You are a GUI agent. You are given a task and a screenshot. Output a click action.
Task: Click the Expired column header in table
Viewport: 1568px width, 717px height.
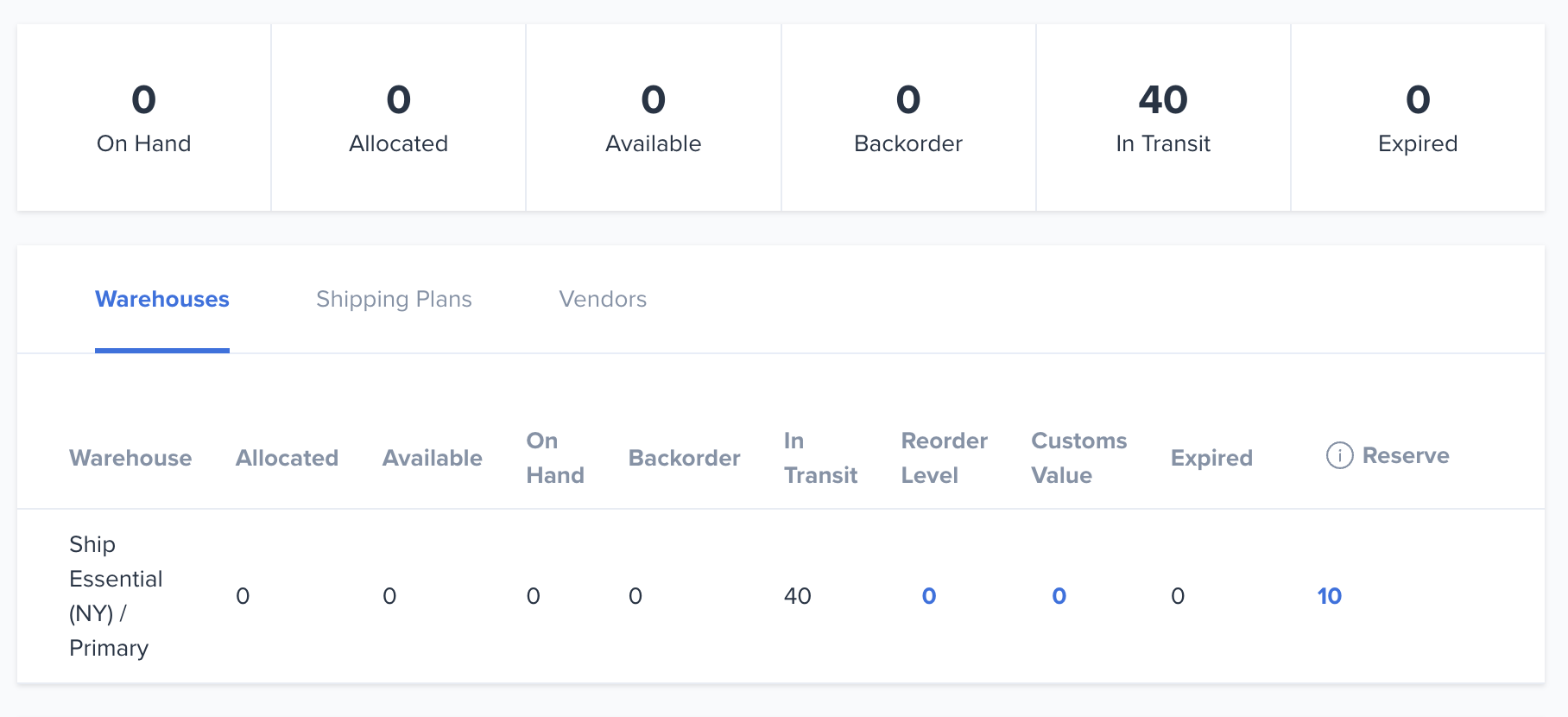click(x=1211, y=458)
